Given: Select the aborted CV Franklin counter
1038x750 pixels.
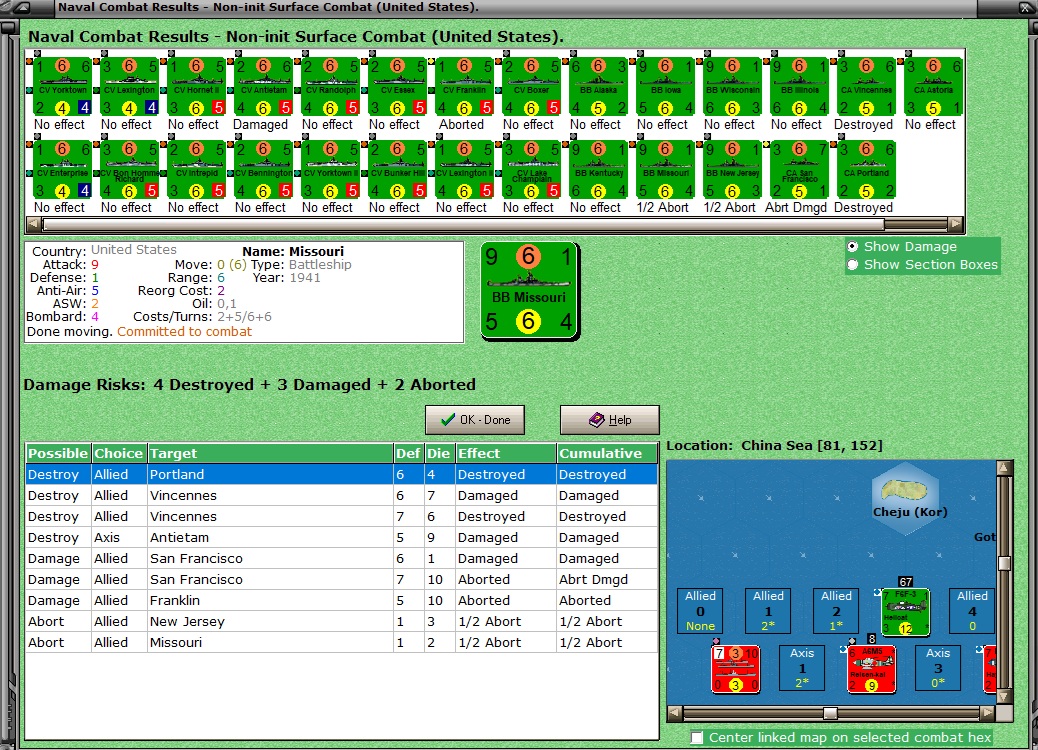Looking at the screenshot, I should click(x=464, y=87).
